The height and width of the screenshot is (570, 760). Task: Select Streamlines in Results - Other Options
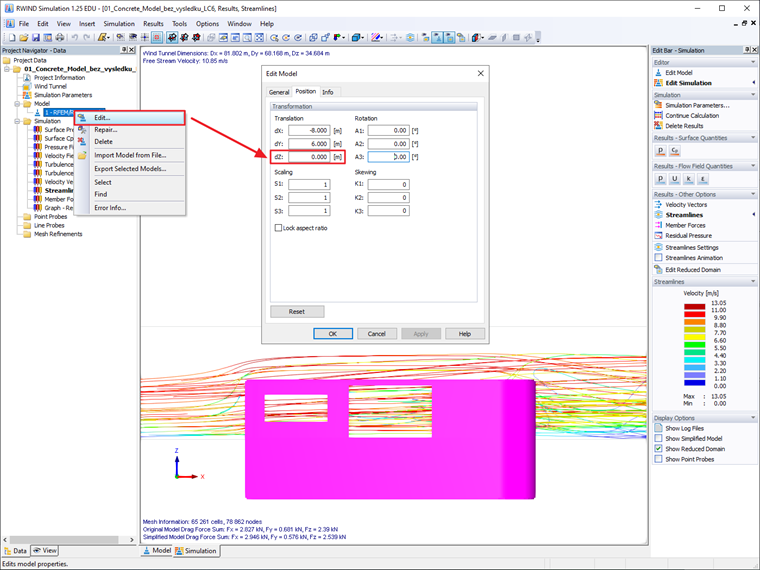(x=684, y=215)
